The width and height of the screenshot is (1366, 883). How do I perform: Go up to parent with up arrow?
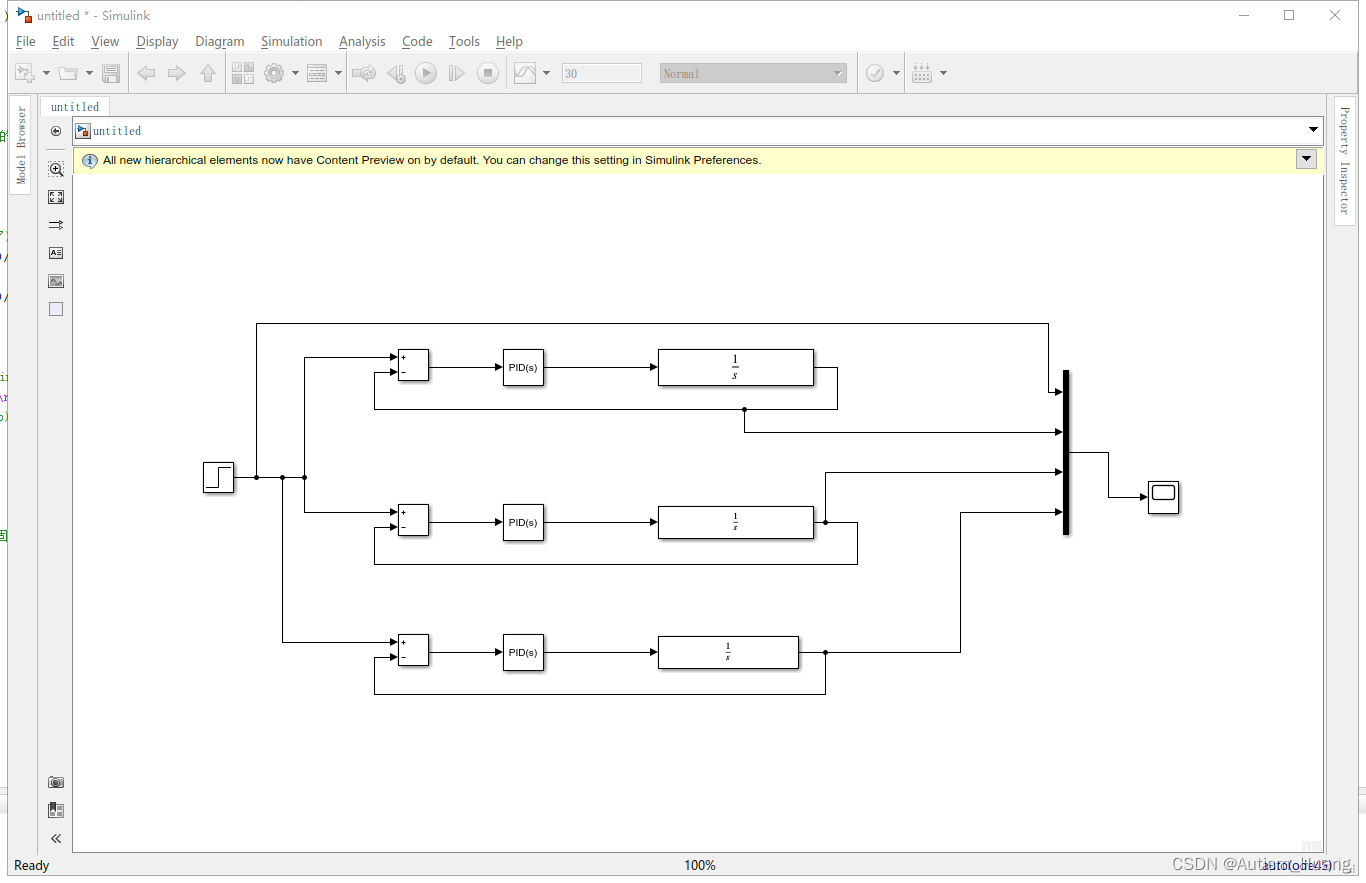208,73
